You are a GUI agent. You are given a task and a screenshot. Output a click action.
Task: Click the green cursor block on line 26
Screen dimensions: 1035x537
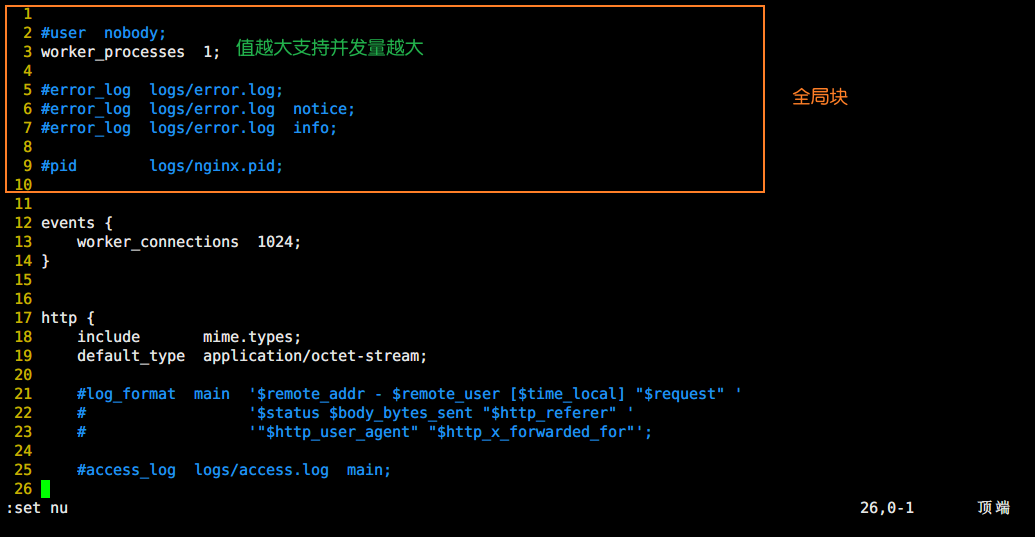[x=45, y=489]
